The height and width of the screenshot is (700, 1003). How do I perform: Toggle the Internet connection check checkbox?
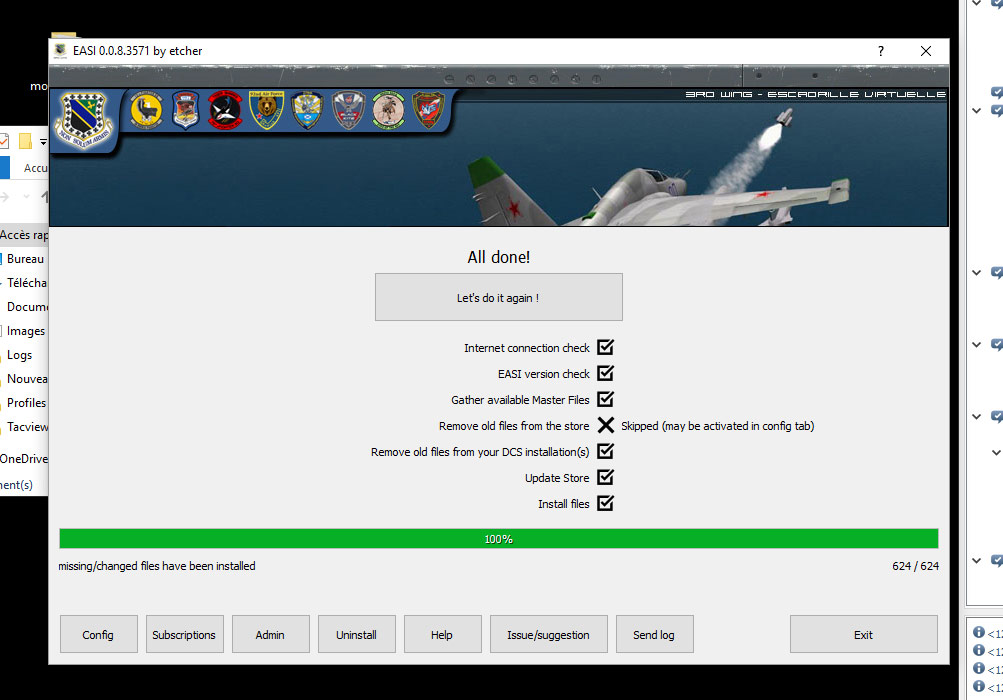tap(605, 348)
